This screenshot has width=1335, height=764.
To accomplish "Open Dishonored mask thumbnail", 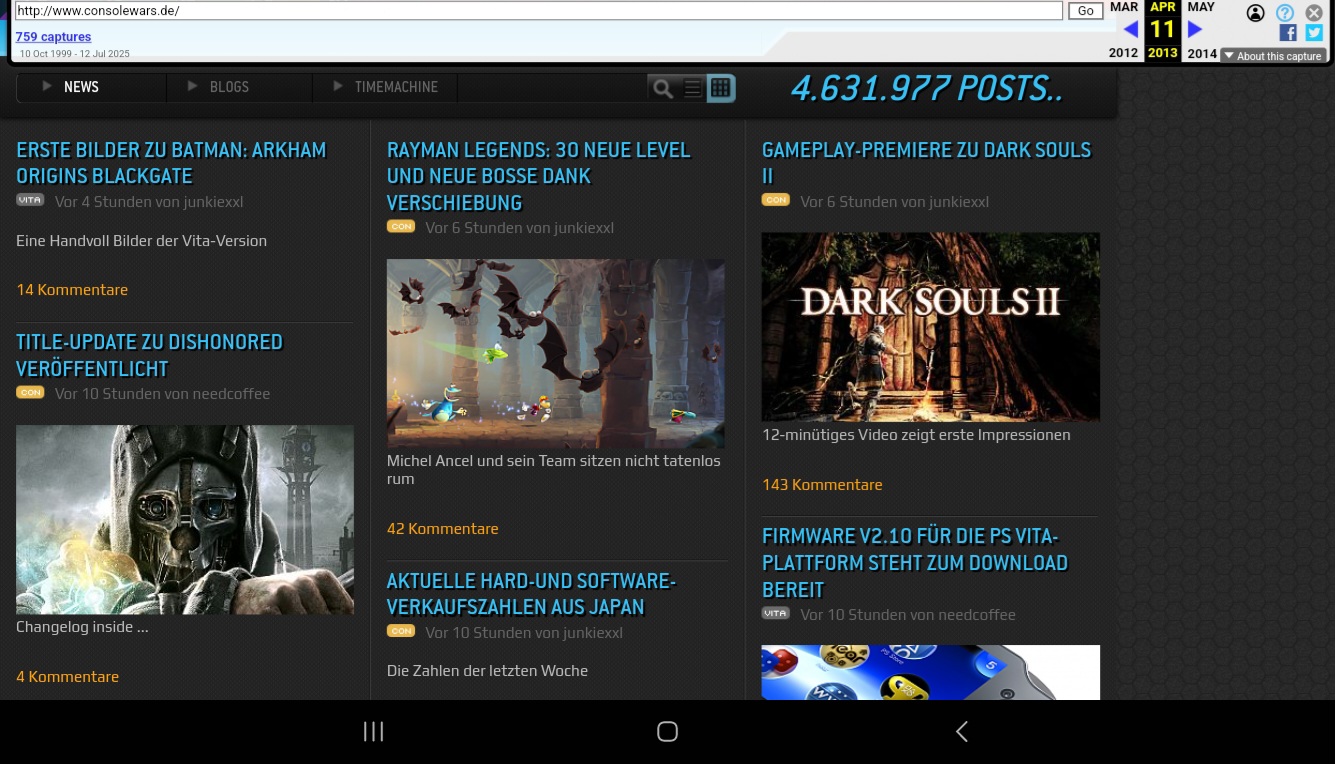I will pos(185,520).
